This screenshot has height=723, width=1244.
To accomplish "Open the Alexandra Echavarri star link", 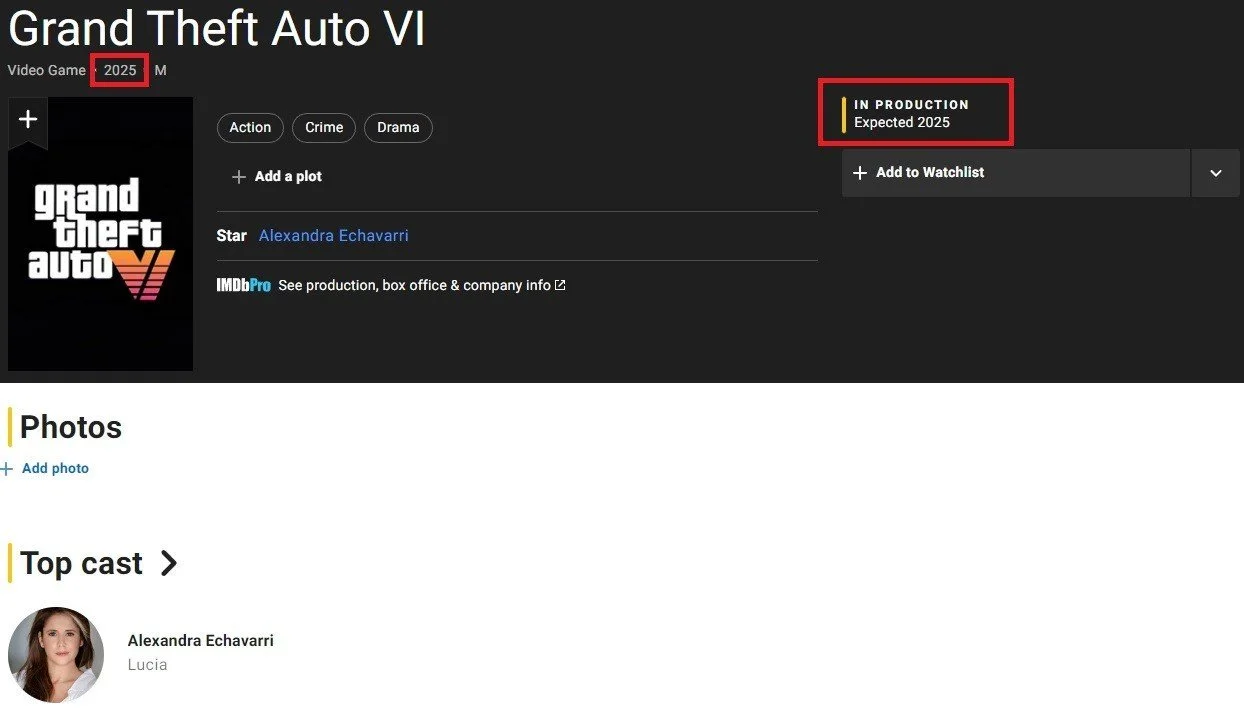I will [334, 236].
